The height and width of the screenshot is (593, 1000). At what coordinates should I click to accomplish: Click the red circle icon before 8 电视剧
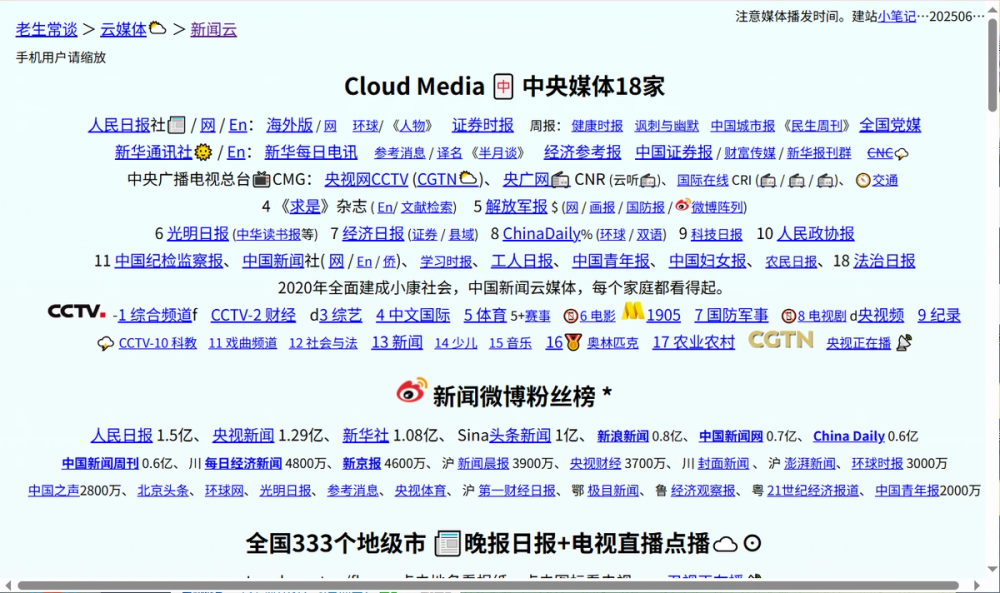[789, 316]
